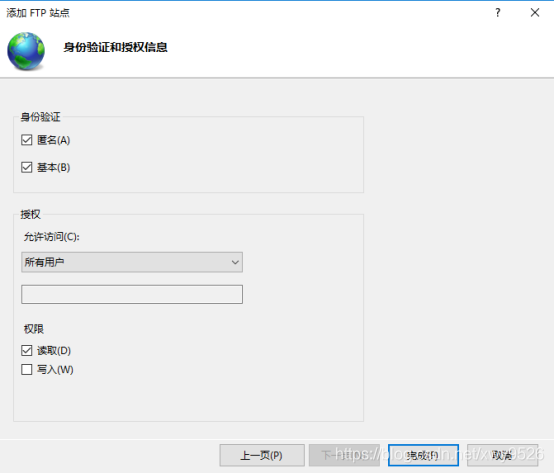Toggle the 匿名(A) authentication checkbox
This screenshot has width=554, height=473.
tap(26, 140)
